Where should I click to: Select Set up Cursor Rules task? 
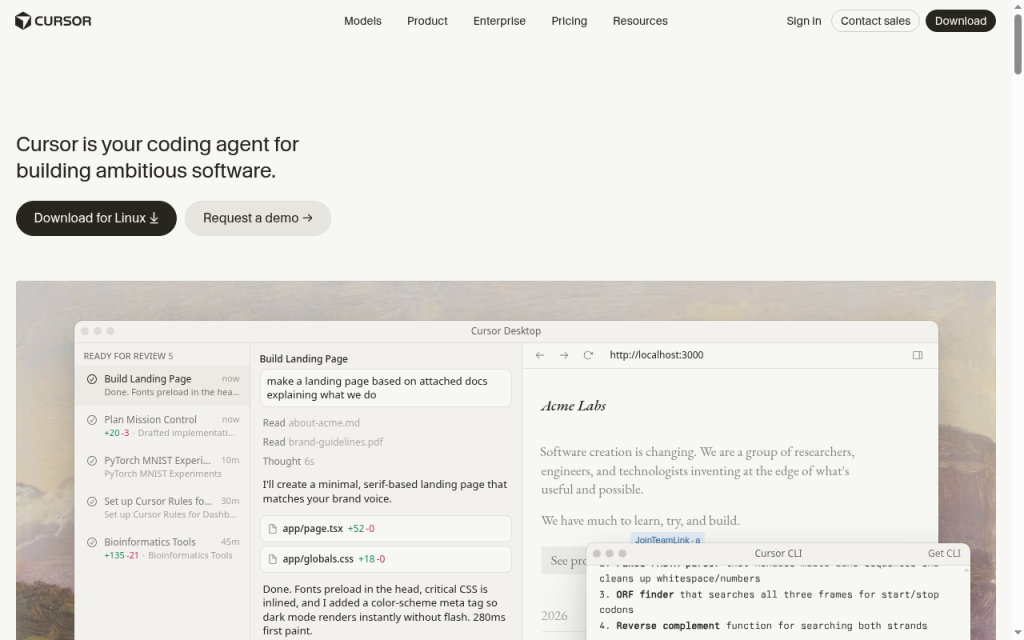[162, 507]
